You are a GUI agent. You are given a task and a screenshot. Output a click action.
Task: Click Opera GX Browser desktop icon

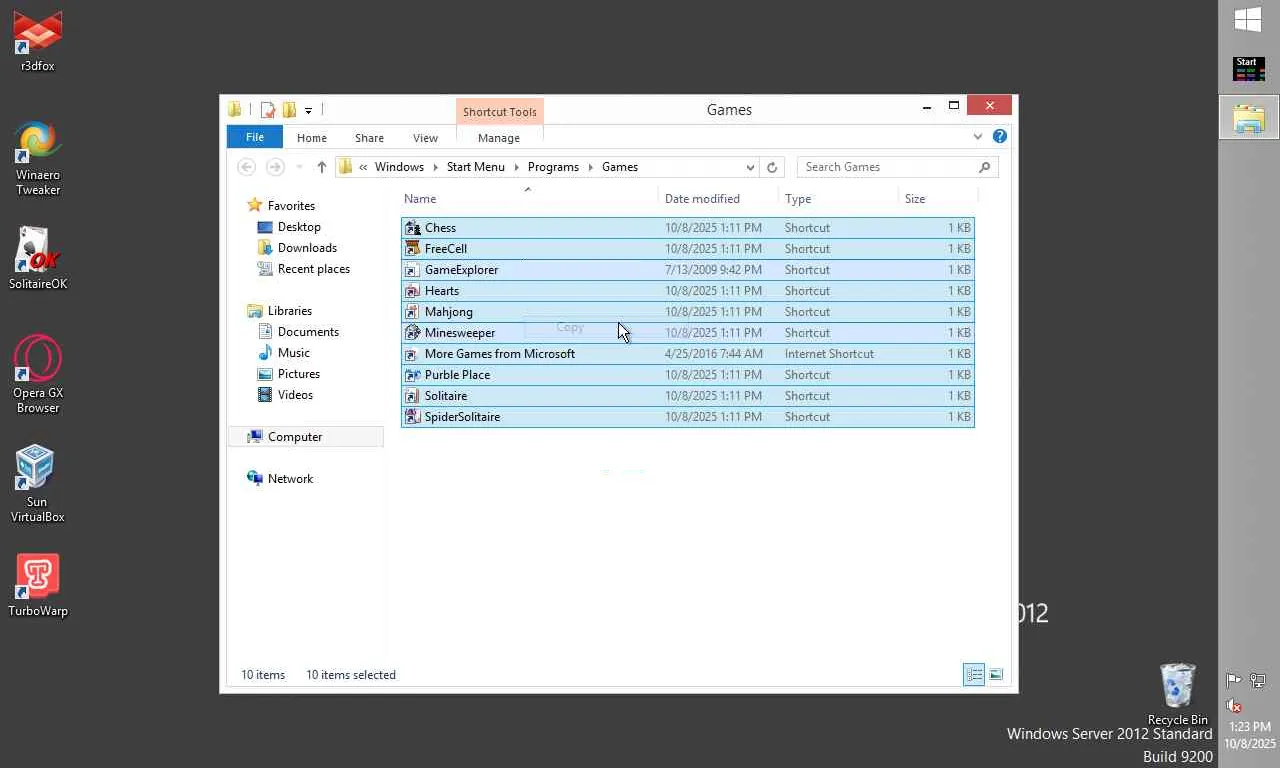tap(38, 374)
